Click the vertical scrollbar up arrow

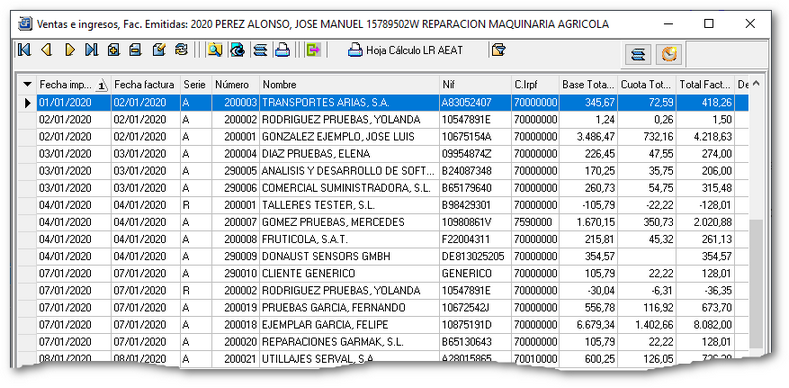point(755,84)
